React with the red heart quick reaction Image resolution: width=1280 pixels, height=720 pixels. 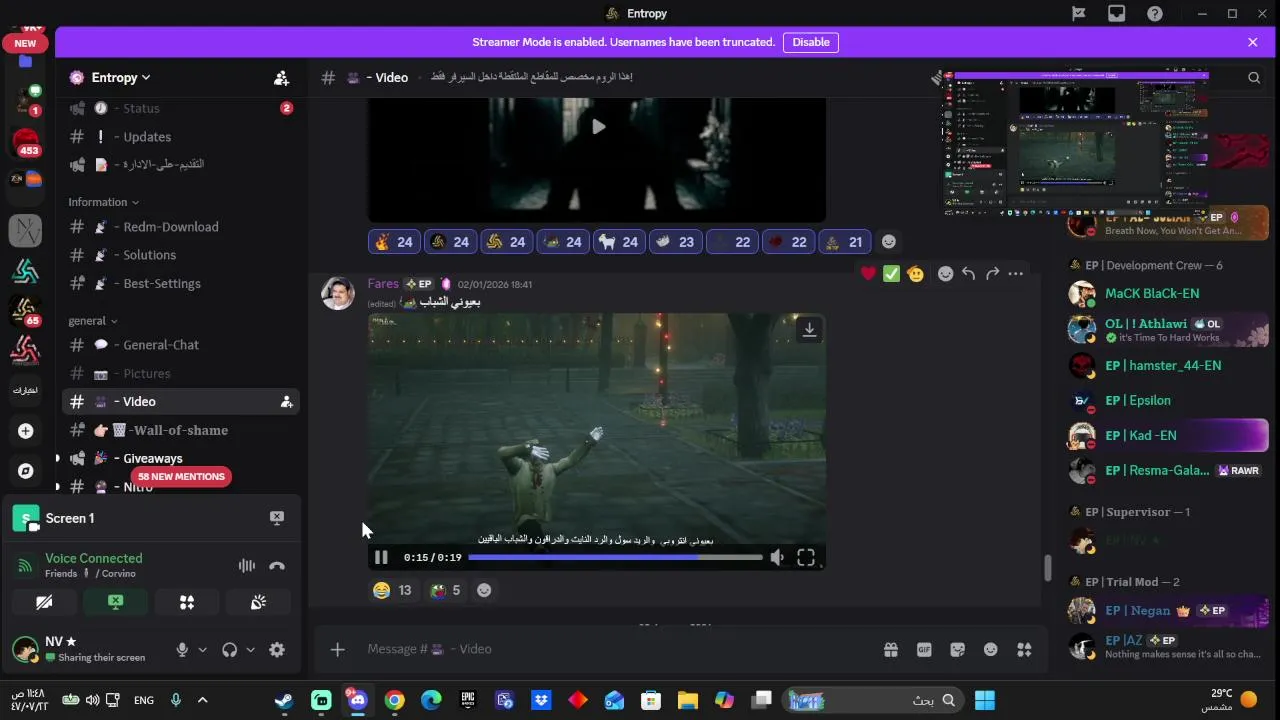pos(868,274)
